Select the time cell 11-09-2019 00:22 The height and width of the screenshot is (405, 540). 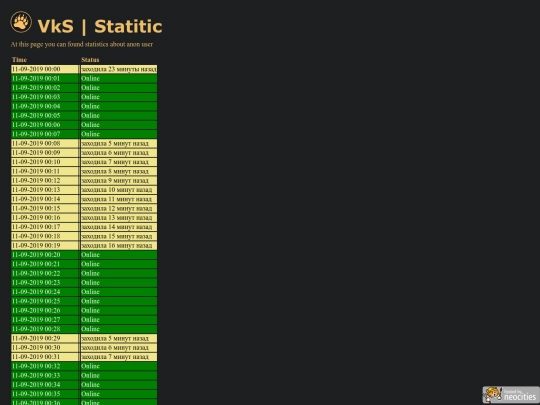coord(45,273)
